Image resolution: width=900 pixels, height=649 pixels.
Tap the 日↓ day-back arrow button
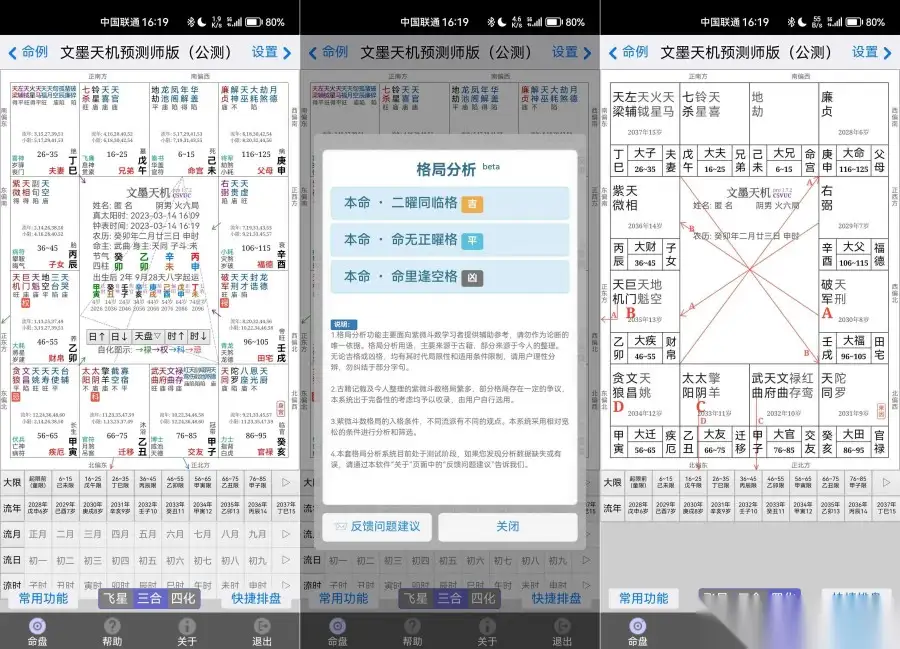122,337
